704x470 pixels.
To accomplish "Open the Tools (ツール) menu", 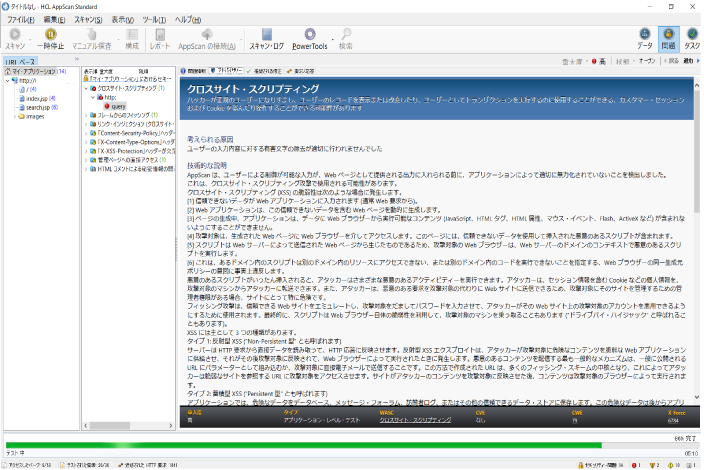I will [x=154, y=20].
